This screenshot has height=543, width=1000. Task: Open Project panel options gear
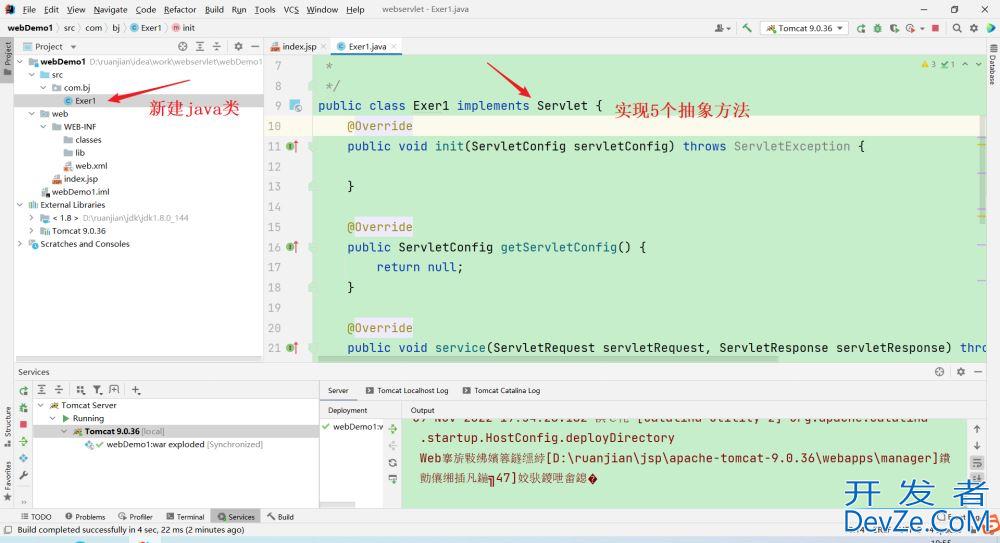(x=238, y=47)
